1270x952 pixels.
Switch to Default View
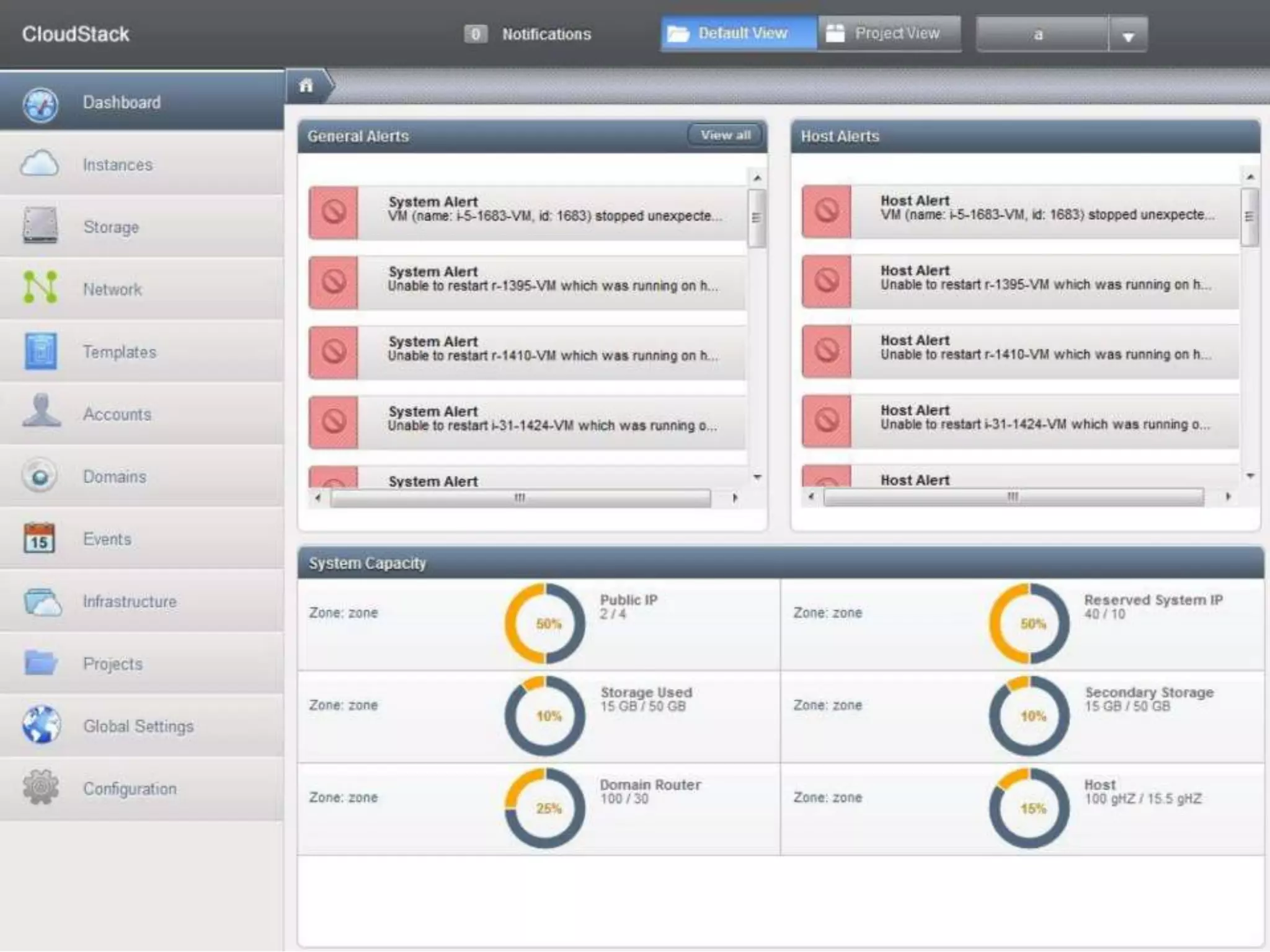(739, 33)
